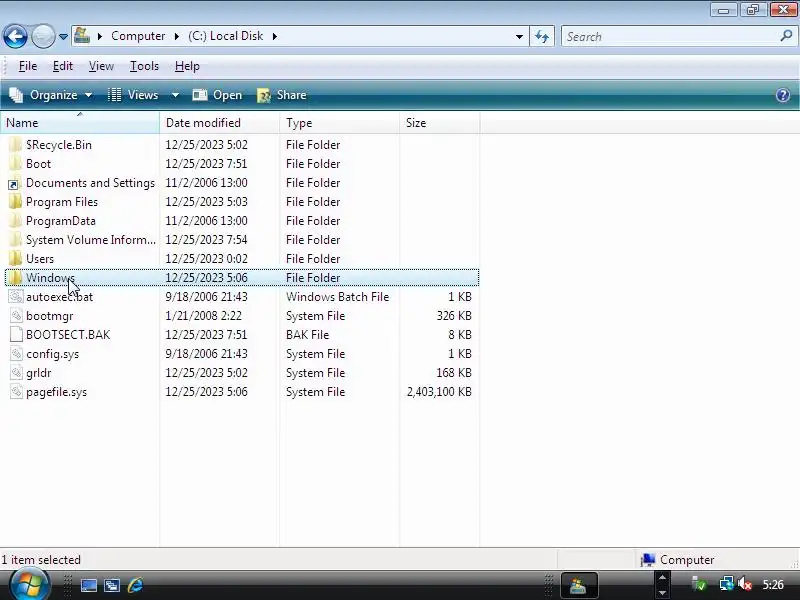Select the ProgramData folder icon
This screenshot has width=800, height=600.
tap(15, 221)
